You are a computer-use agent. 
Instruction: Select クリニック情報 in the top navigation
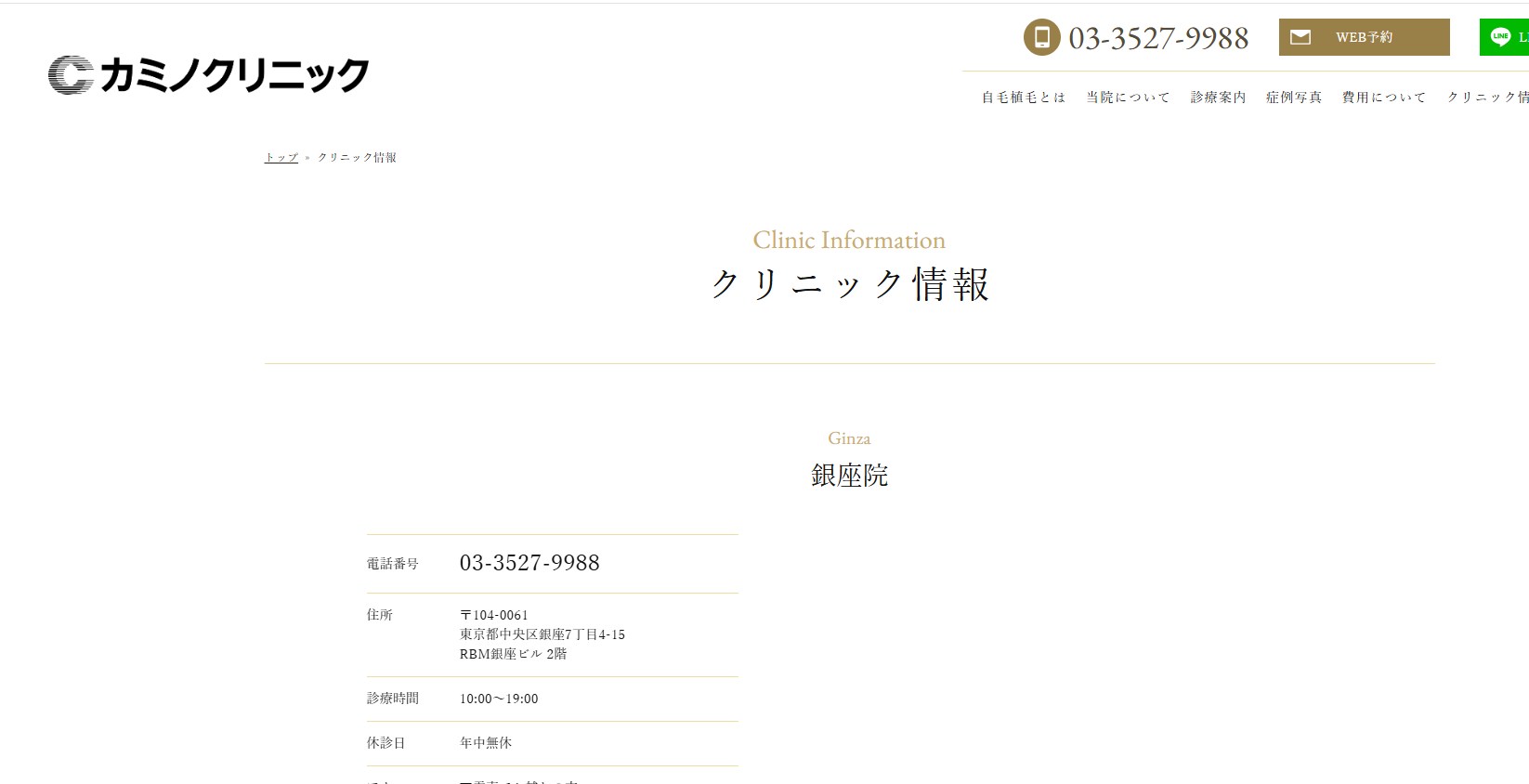click(x=1488, y=98)
